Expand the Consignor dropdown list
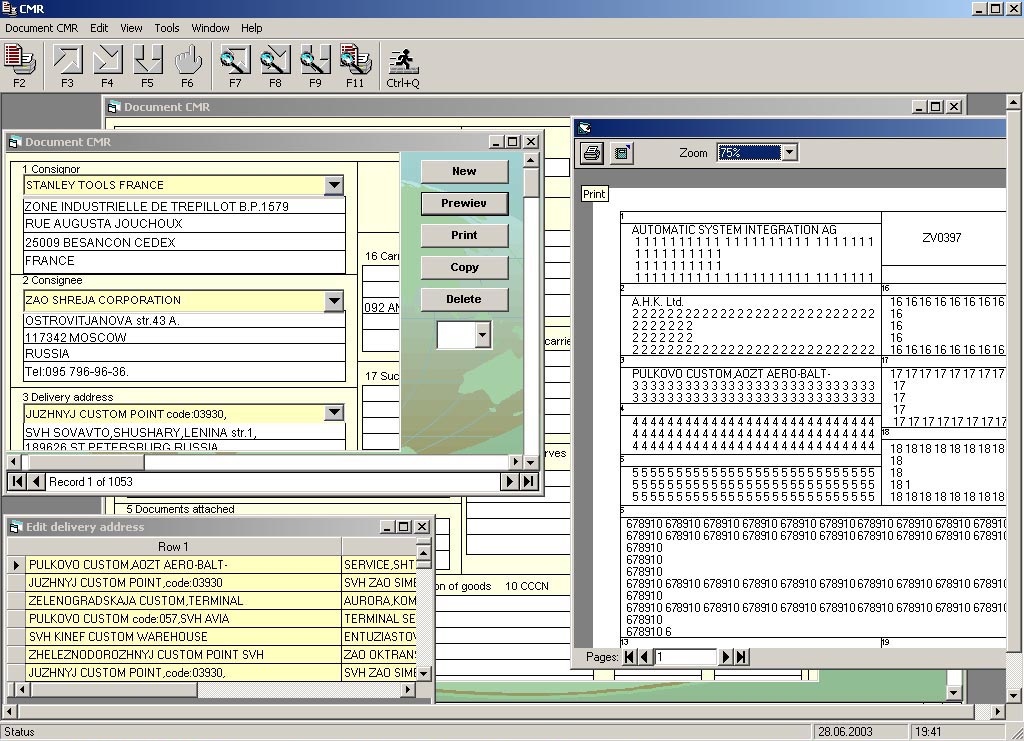Screen dimensions: 1024x741 334,185
